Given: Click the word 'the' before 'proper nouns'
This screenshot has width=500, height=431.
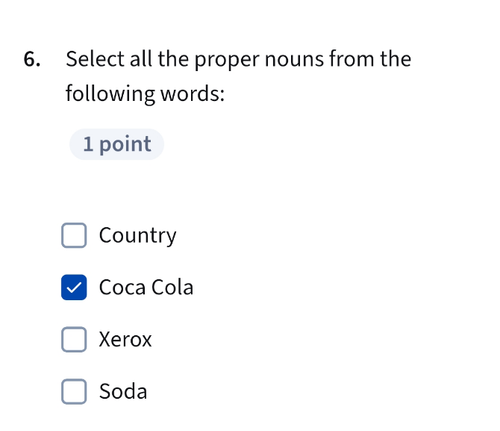Looking at the screenshot, I should [x=173, y=59].
